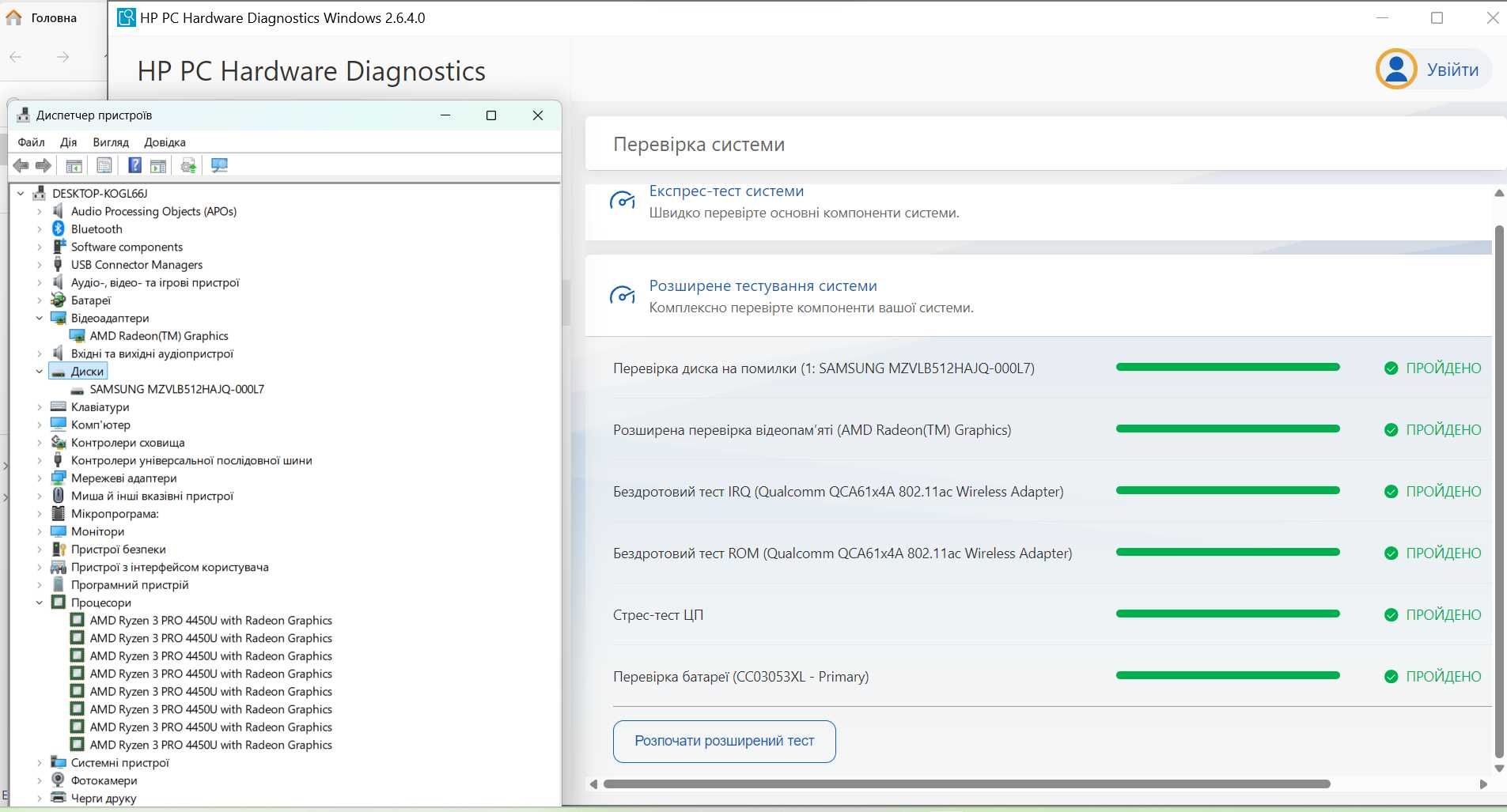
Task: Collapse the Процесори node
Action: point(40,602)
